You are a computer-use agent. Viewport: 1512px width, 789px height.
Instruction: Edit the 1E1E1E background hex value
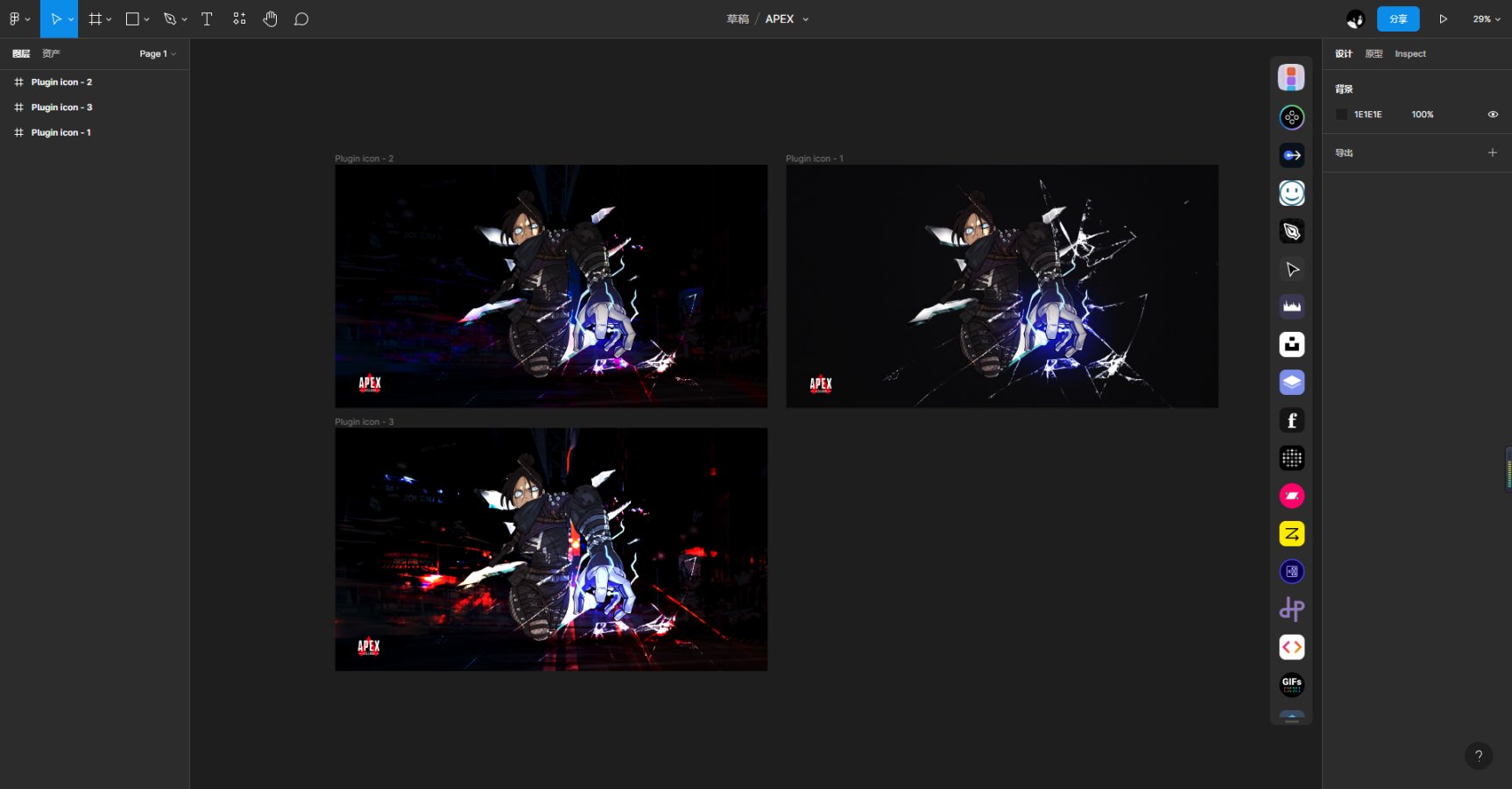[x=1368, y=114]
